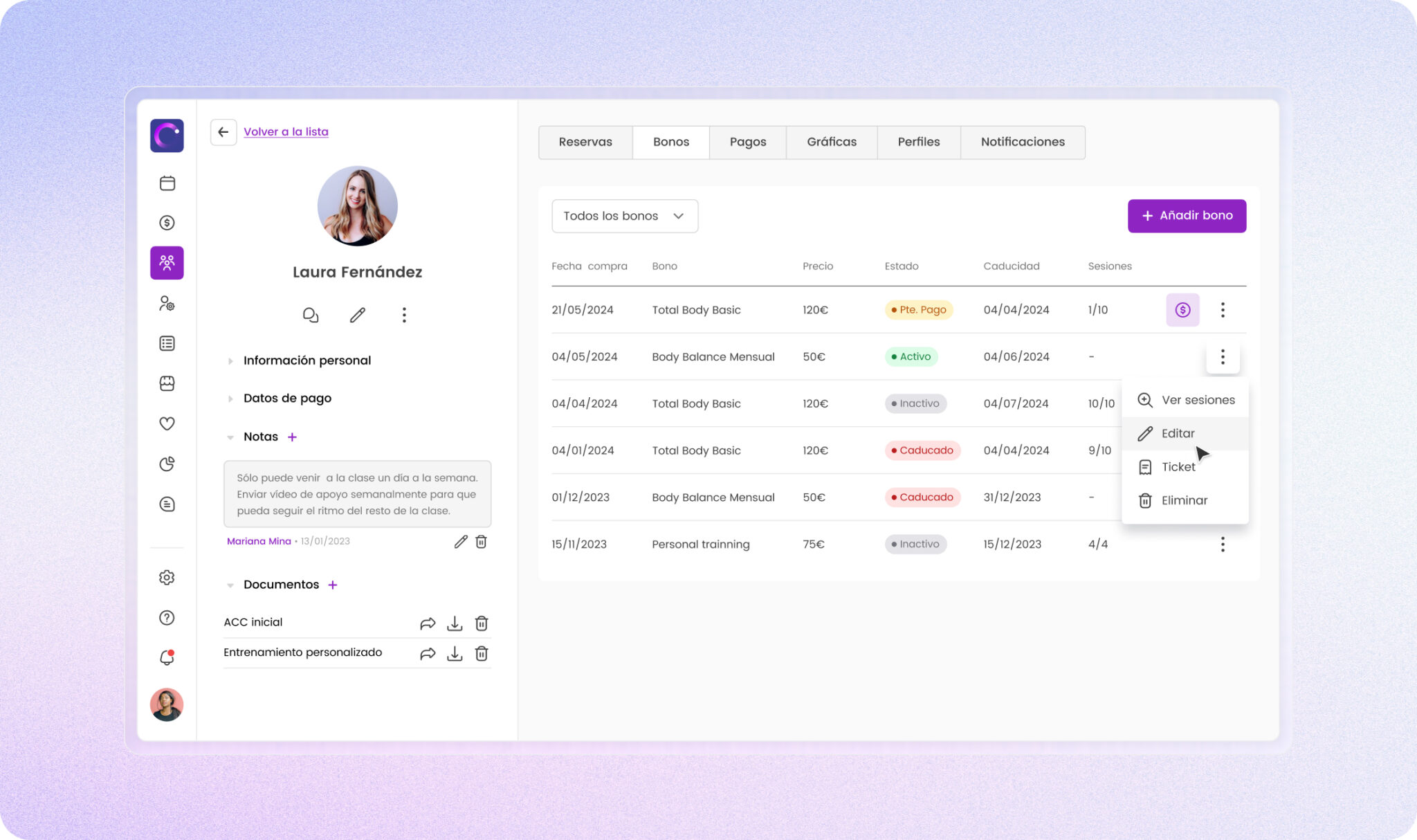Open the messages icon in sidebar
This screenshot has width=1417, height=840.
(167, 504)
